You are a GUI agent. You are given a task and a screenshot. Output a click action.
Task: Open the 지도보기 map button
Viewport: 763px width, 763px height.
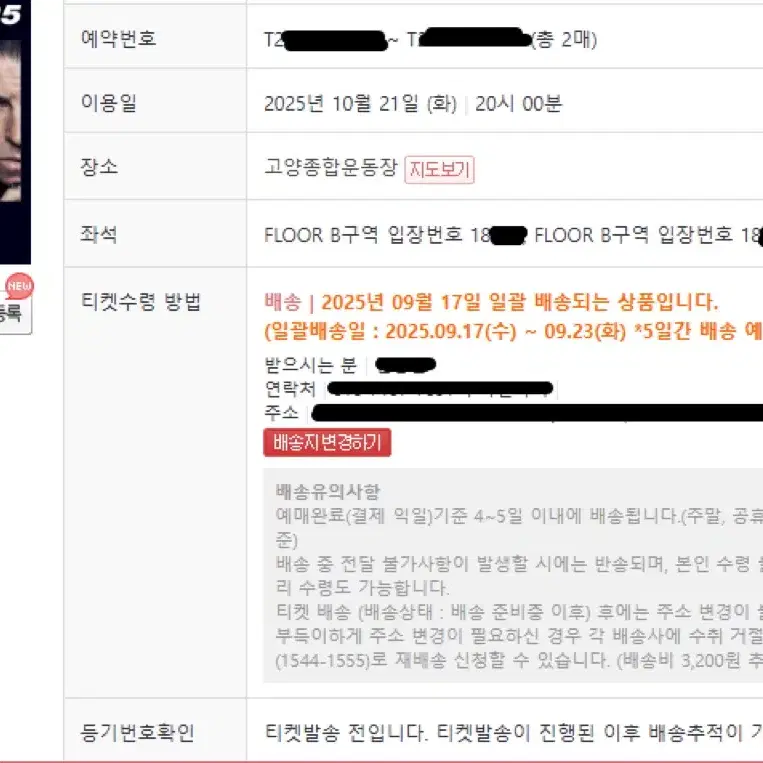click(x=439, y=169)
